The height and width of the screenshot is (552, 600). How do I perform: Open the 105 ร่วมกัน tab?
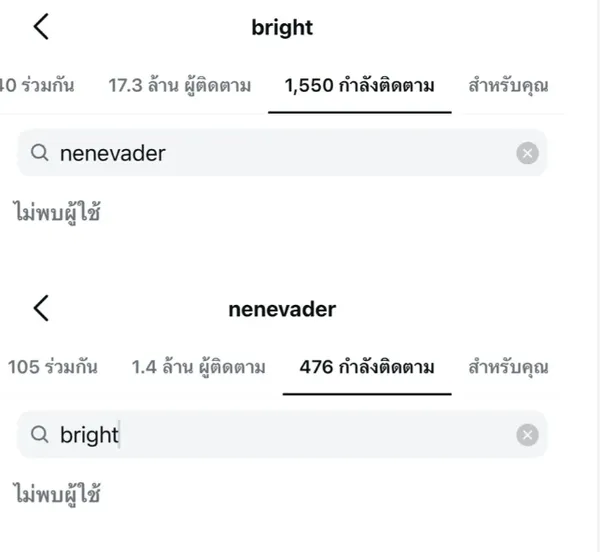coord(52,367)
